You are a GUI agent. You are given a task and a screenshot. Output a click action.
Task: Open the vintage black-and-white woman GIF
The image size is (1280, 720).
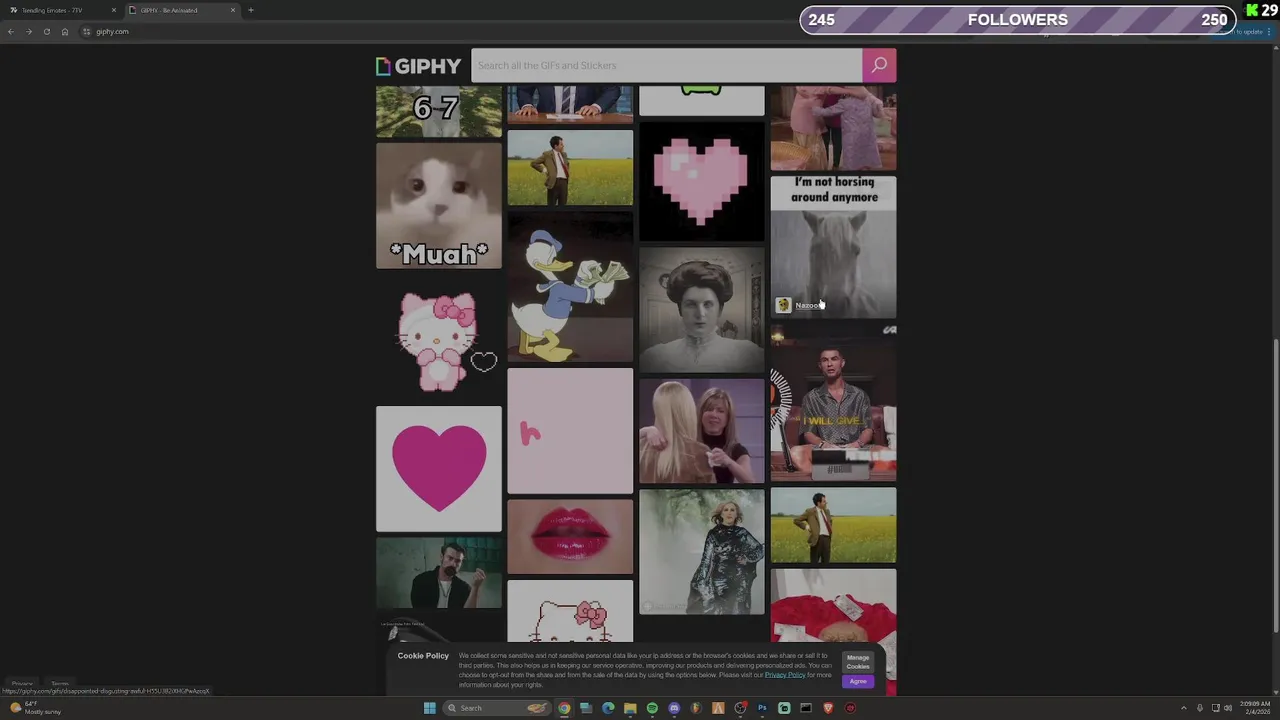click(x=701, y=310)
